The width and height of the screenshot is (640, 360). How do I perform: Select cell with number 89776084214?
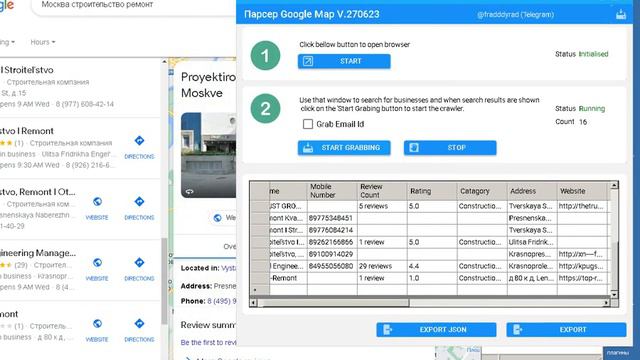click(332, 230)
